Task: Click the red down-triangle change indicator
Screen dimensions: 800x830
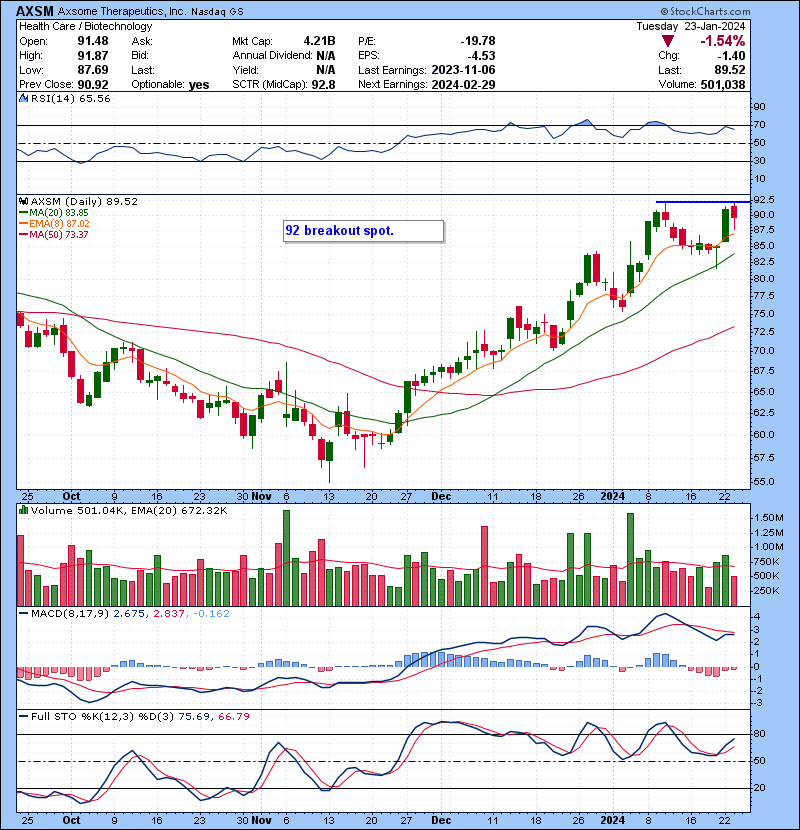Action: point(668,41)
